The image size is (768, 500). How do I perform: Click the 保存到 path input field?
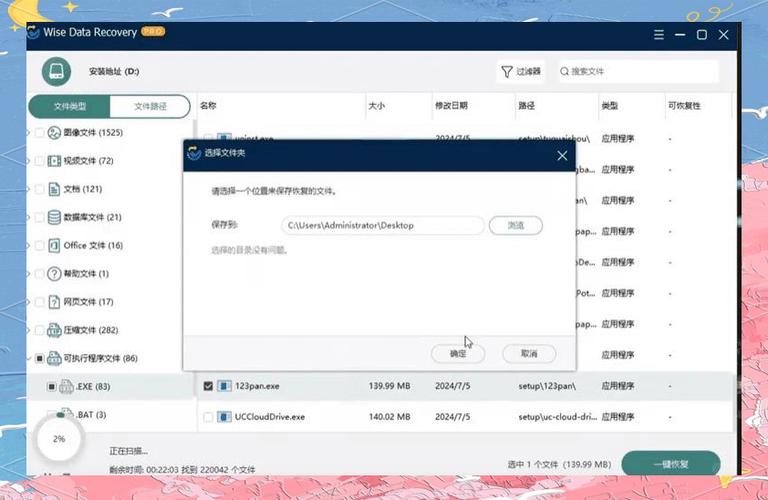point(383,225)
